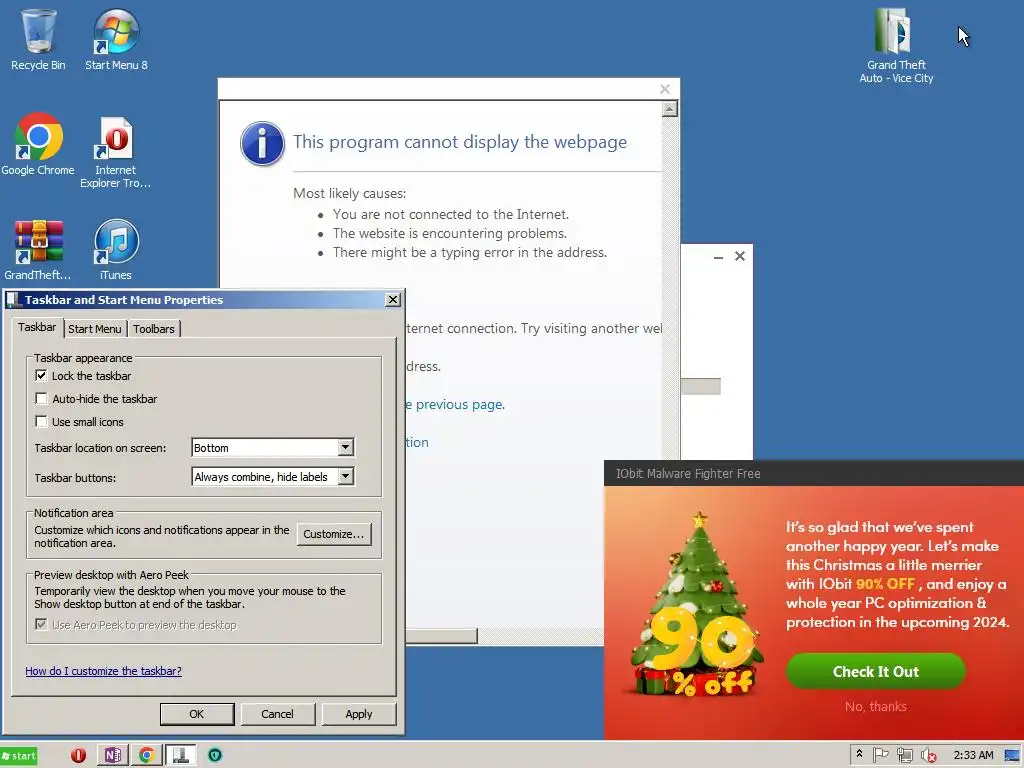Open Taskbar buttons combine dropdown
The image size is (1024, 768).
(273, 477)
